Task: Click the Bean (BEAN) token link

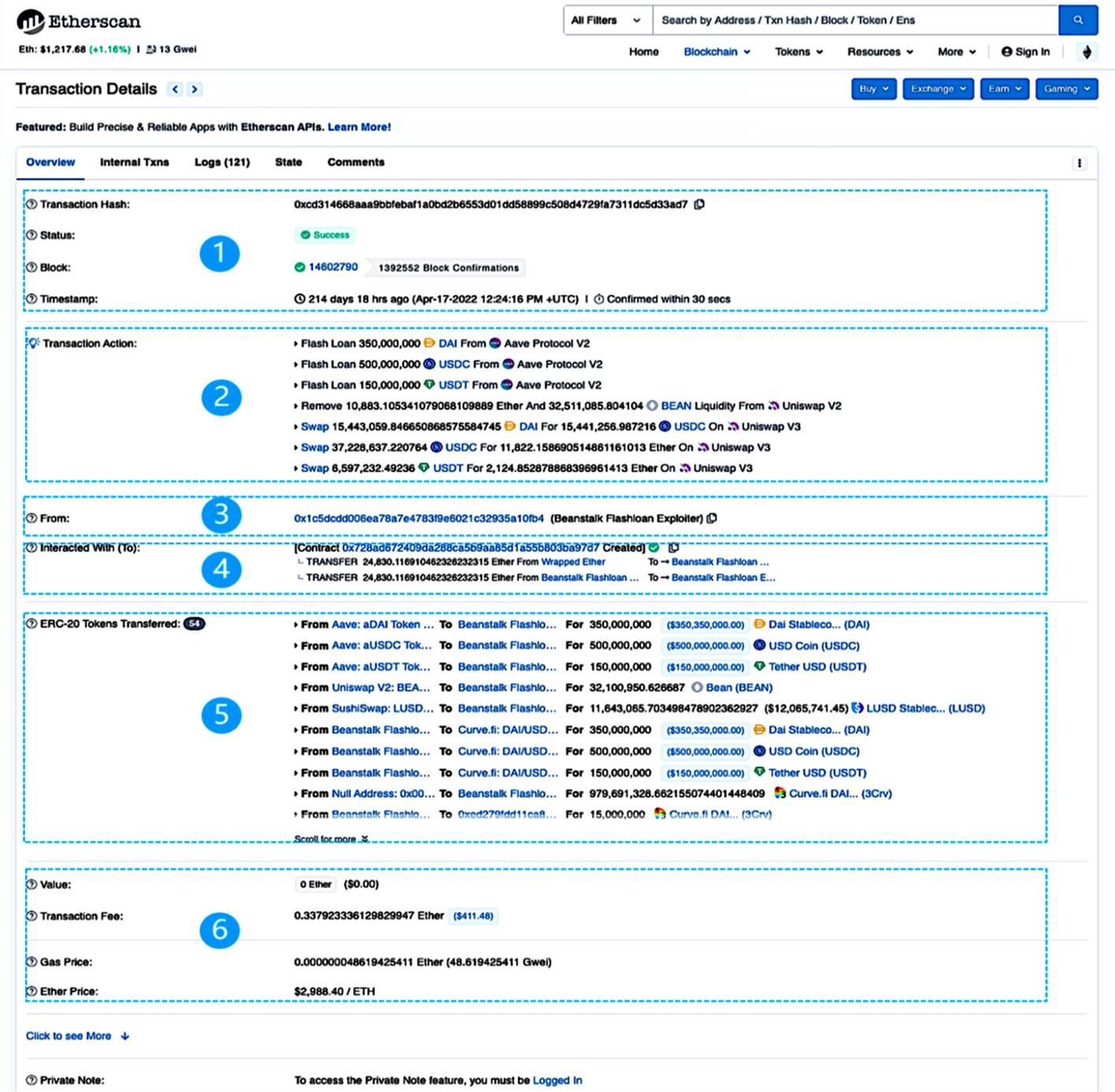Action: tap(739, 687)
